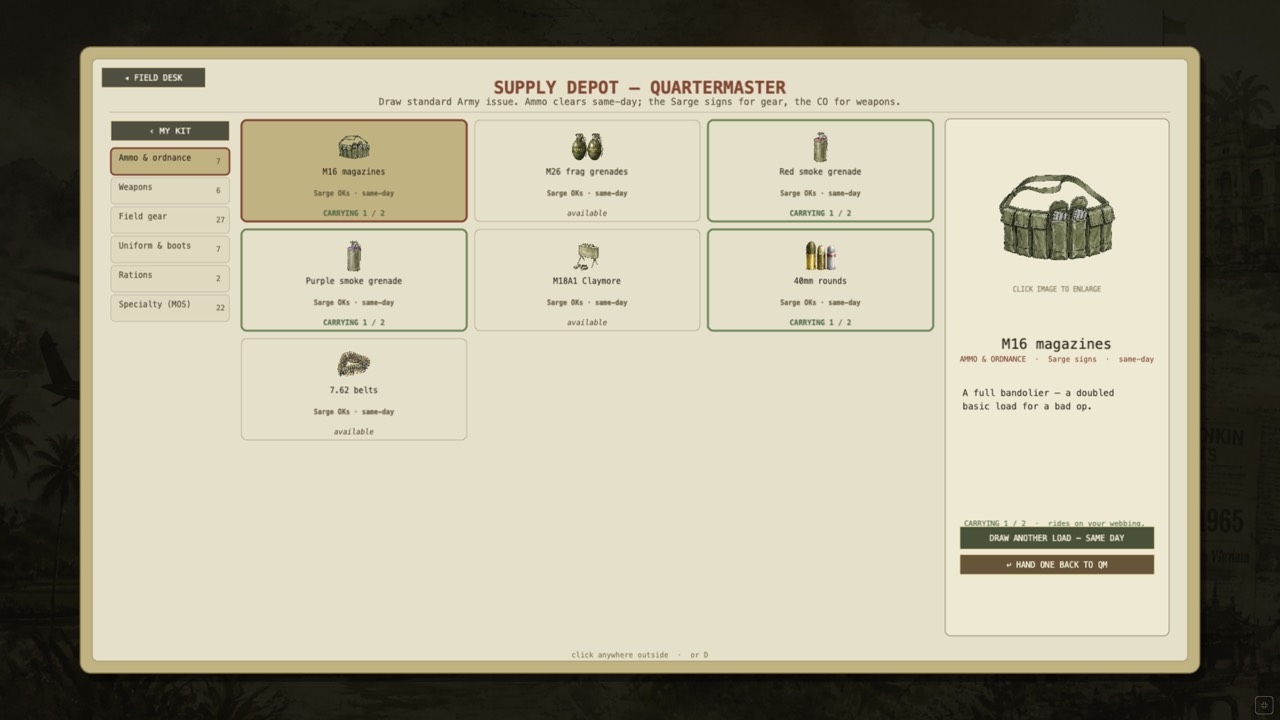
Task: Click the 'M16 magazines' card label
Action: pyautogui.click(x=353, y=172)
